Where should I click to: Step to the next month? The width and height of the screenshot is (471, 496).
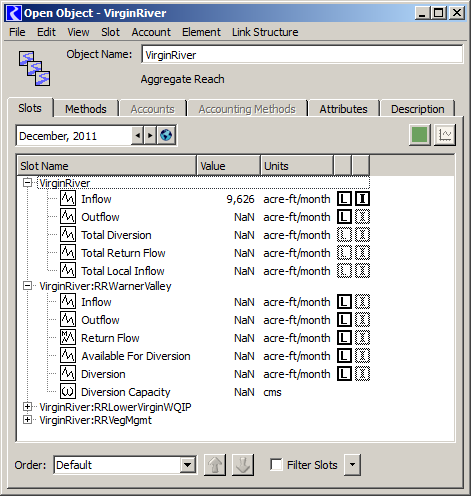click(150, 136)
